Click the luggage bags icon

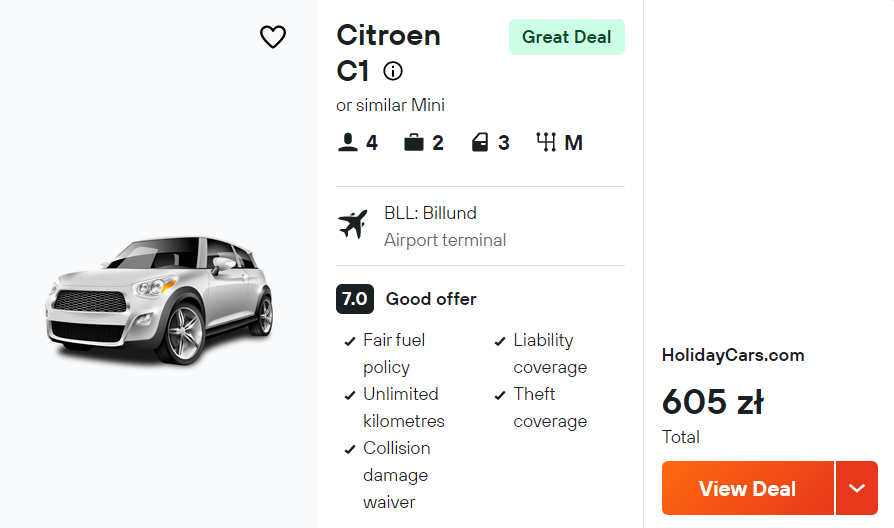point(414,143)
